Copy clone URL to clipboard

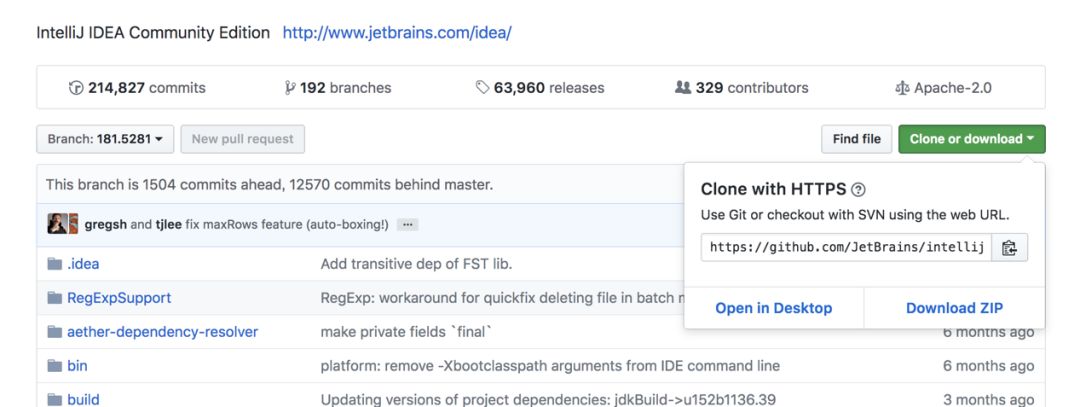click(1009, 248)
